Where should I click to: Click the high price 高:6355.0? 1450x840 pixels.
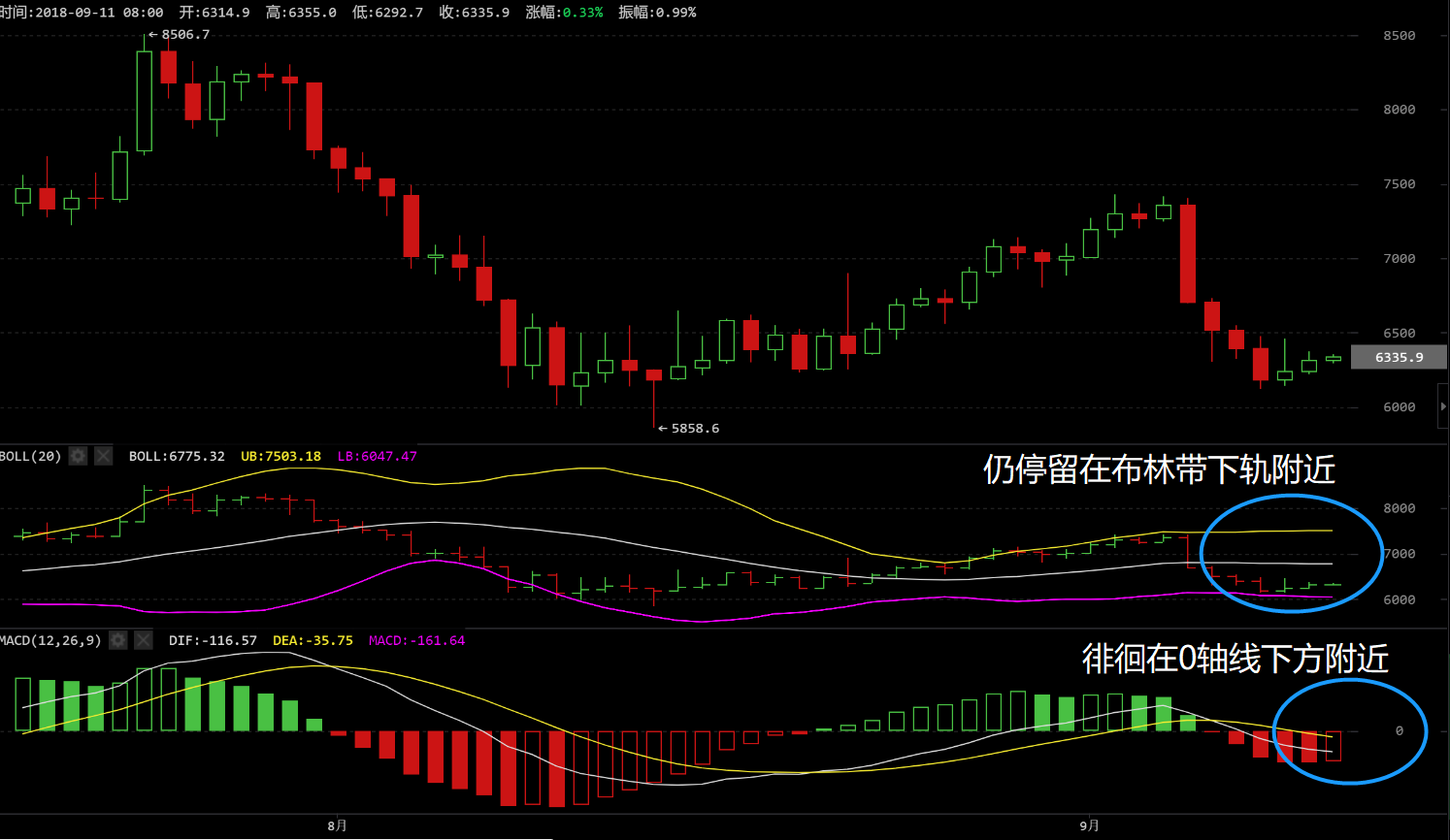point(301,13)
